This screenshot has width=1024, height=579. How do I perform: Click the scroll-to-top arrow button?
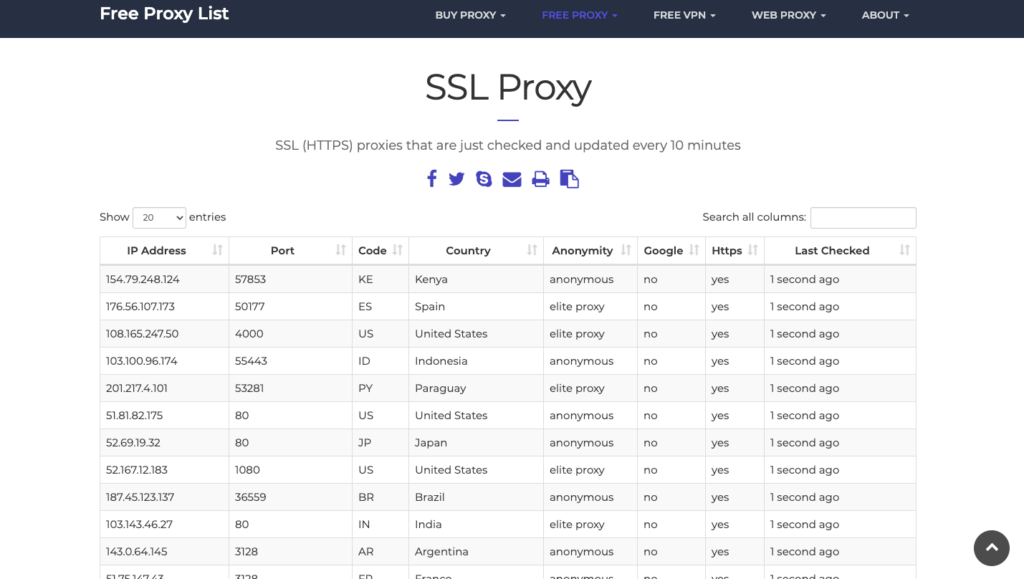(991, 547)
